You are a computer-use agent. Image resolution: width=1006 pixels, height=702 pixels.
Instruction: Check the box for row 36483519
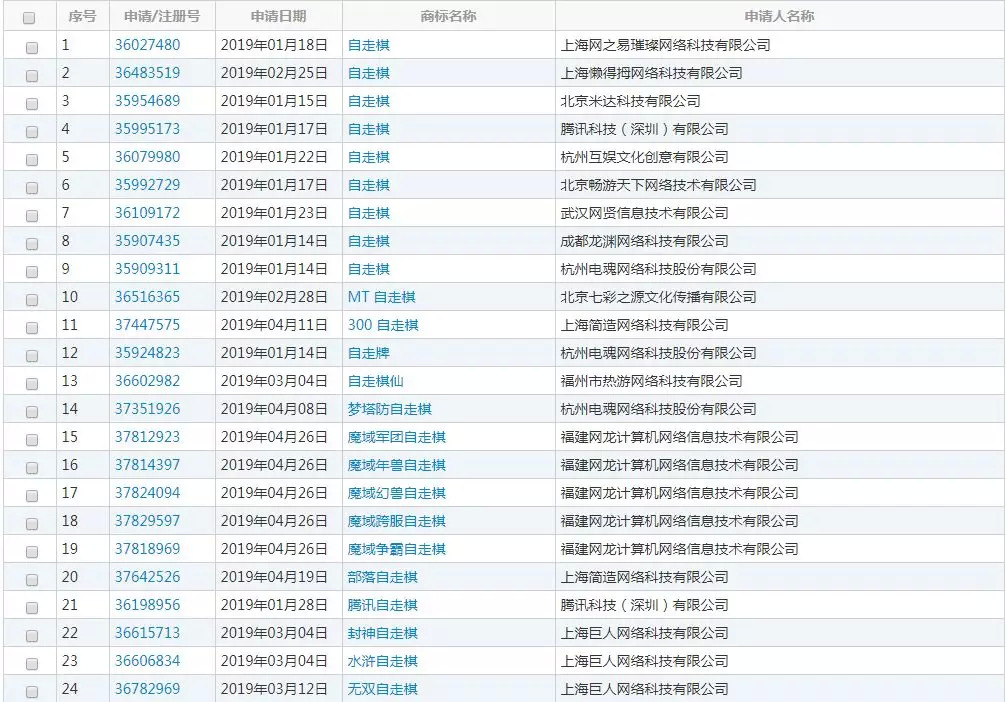tap(31, 76)
